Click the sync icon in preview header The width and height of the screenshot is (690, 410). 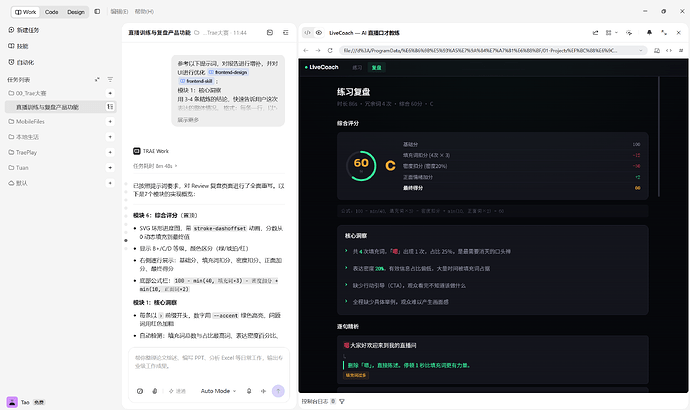(629, 33)
